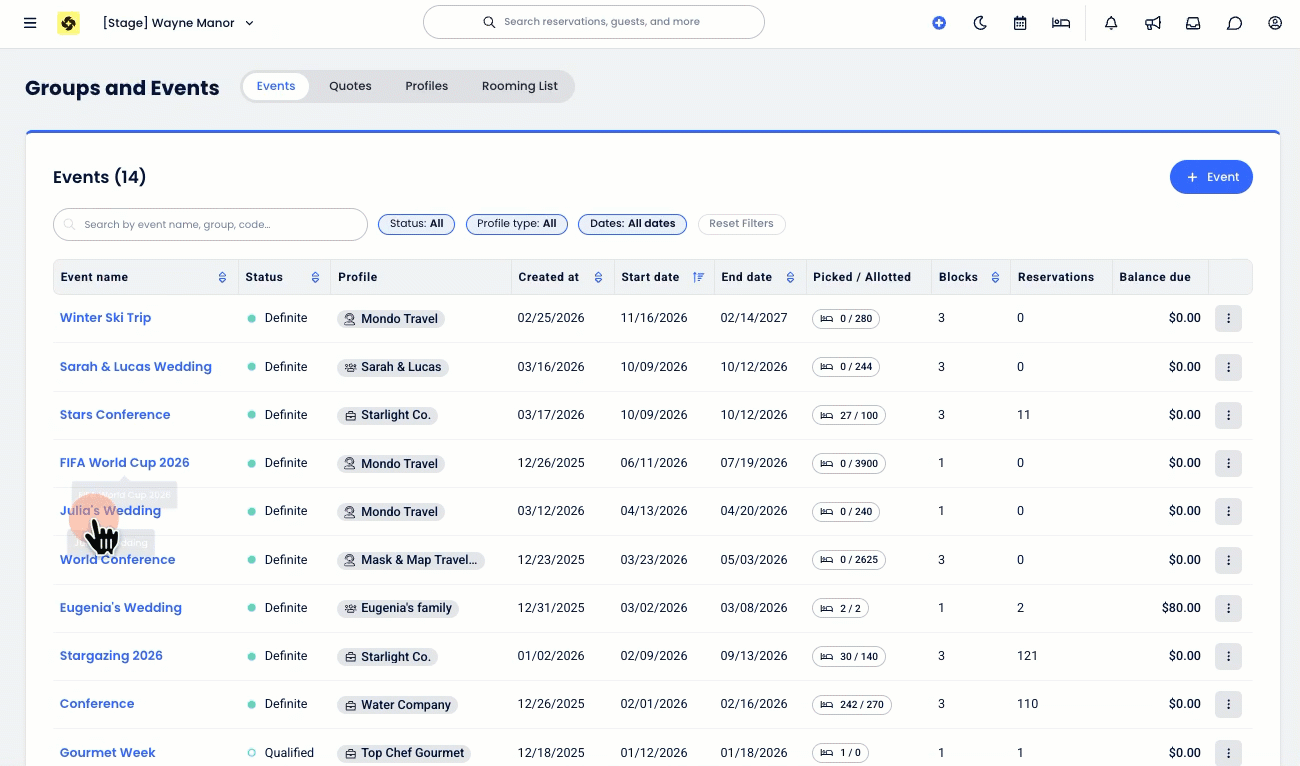Sort table by Start date column
Screen dimensions: 1300x766
pos(698,277)
